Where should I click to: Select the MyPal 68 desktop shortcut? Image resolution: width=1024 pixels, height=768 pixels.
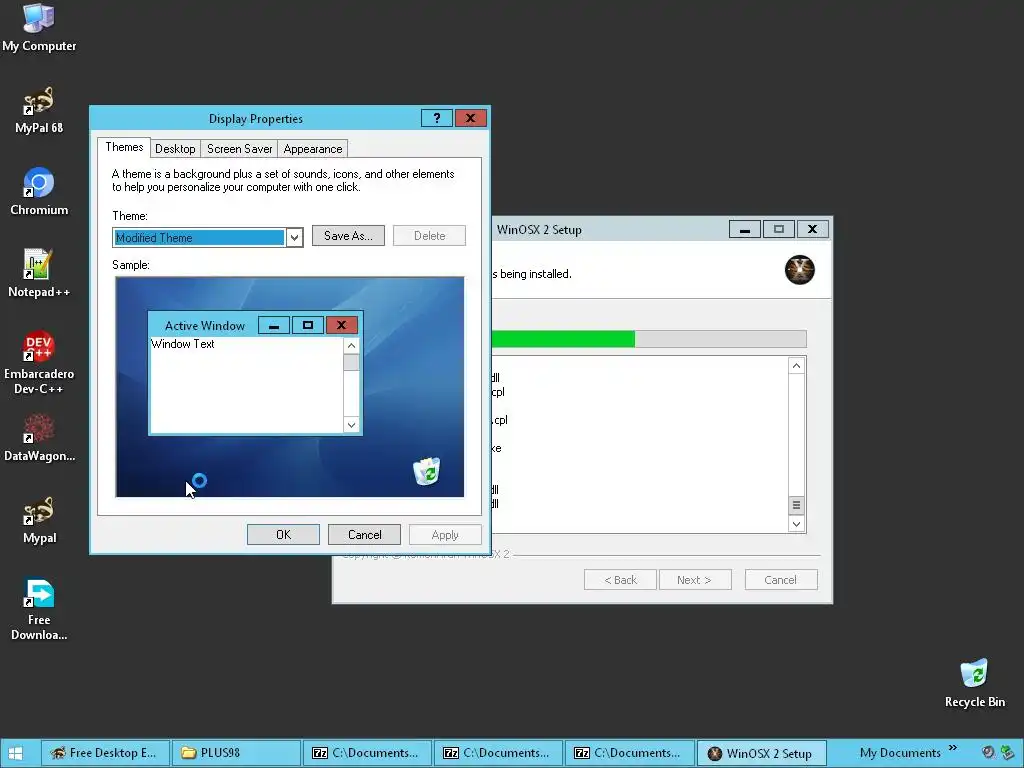click(x=39, y=110)
